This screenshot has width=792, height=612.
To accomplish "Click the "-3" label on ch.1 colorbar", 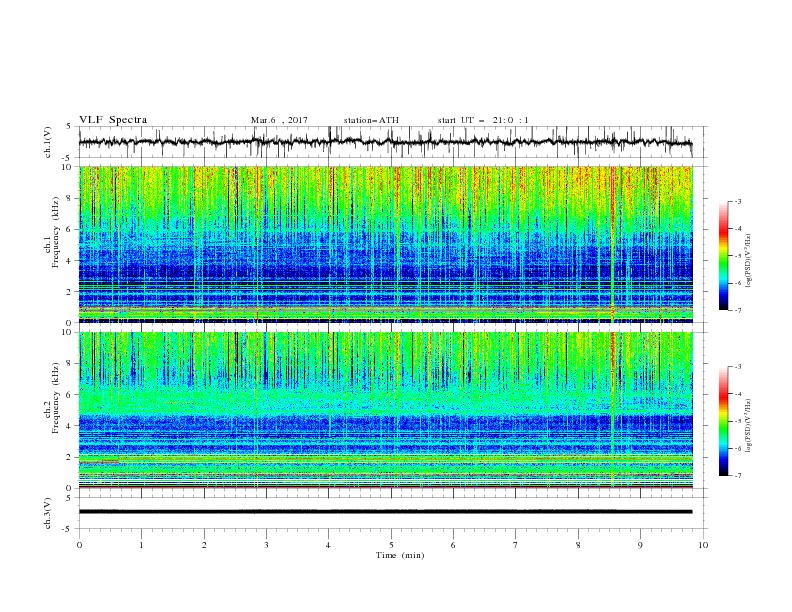I will coord(738,201).
